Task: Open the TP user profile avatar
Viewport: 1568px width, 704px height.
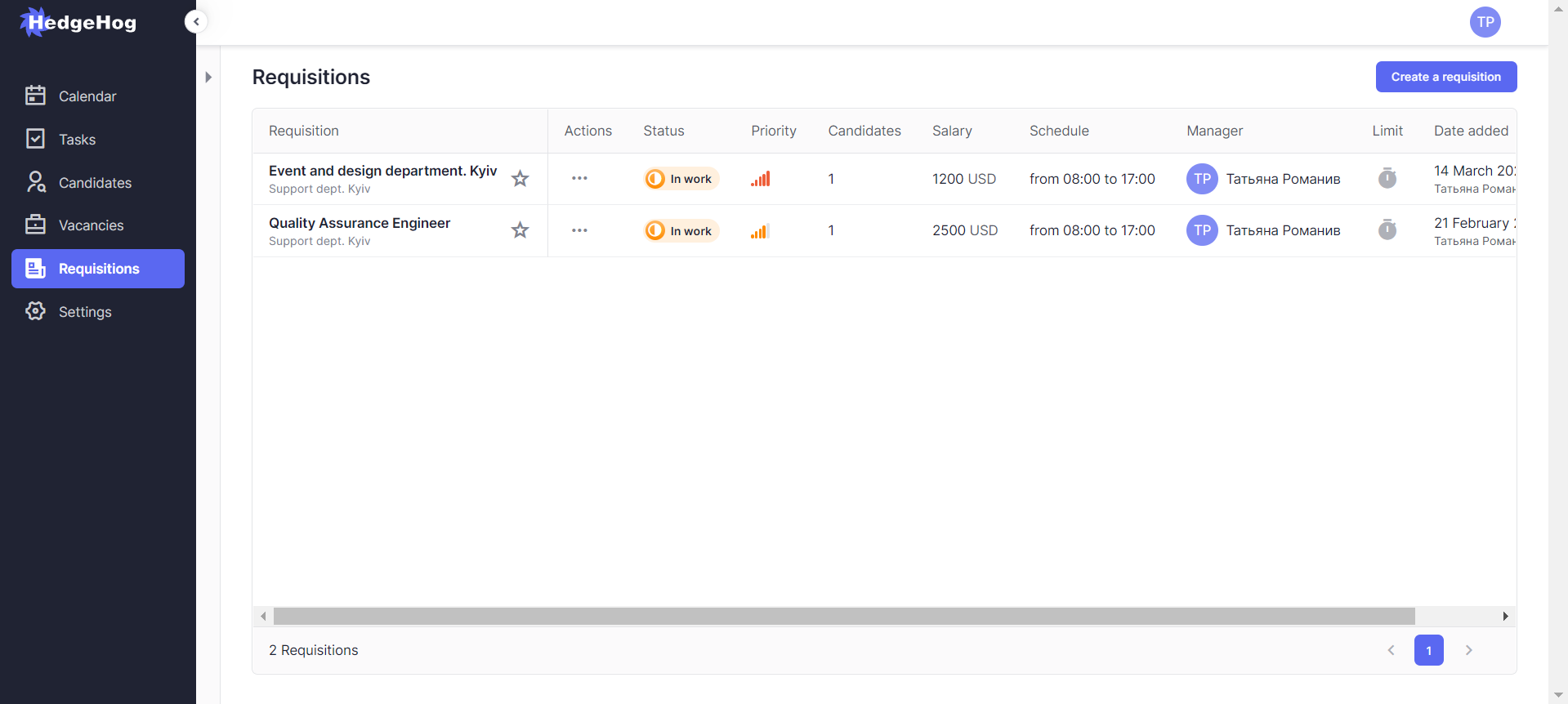Action: click(1485, 22)
